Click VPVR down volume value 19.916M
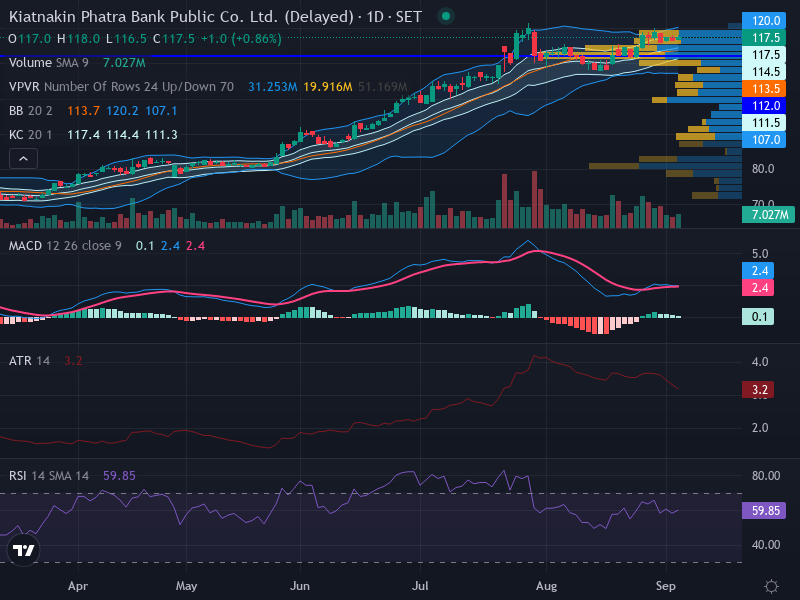Screen dimensions: 800x600 (328, 87)
